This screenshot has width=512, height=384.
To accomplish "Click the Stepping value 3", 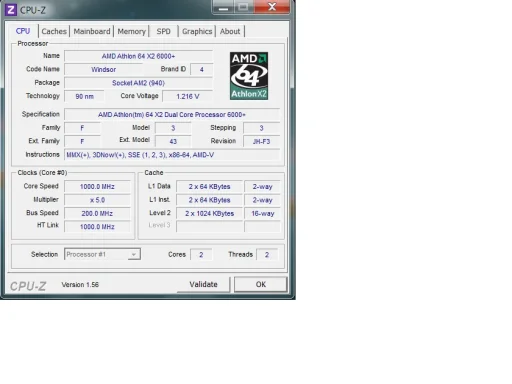I will 261,128.
